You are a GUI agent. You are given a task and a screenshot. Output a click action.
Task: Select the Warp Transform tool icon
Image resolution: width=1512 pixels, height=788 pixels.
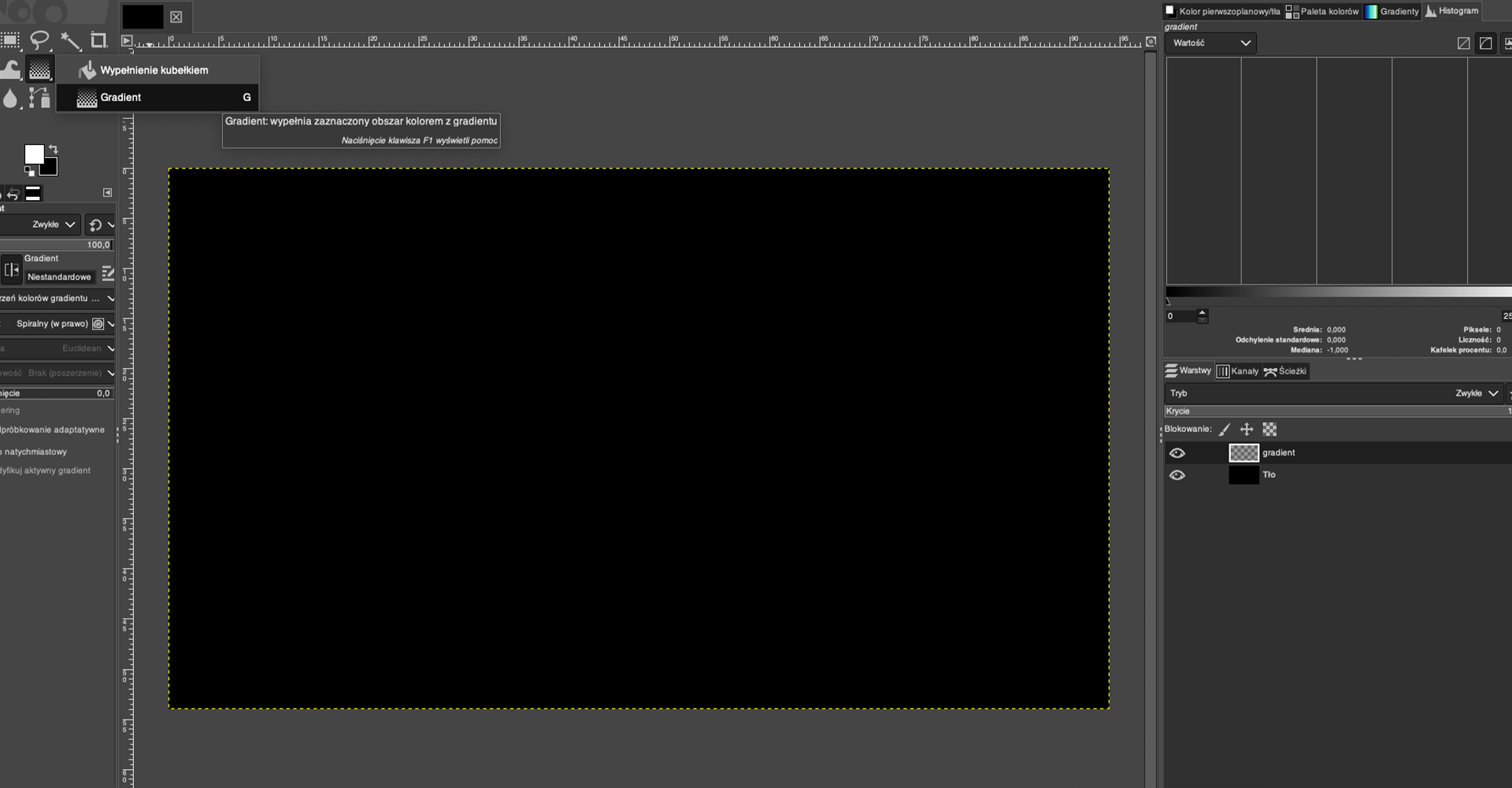[x=9, y=70]
